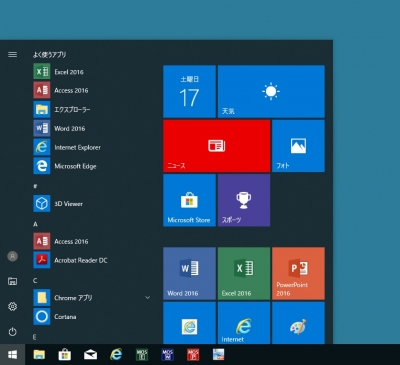Click the Windows Start button on taskbar
Viewport: 400px width, 365px height.
(x=12, y=355)
